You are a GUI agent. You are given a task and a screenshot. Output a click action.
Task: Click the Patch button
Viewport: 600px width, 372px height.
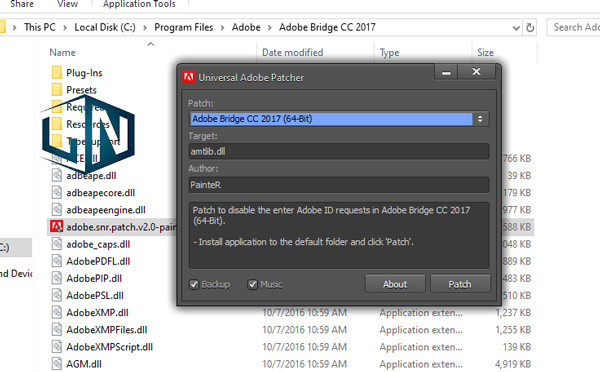[x=460, y=284]
